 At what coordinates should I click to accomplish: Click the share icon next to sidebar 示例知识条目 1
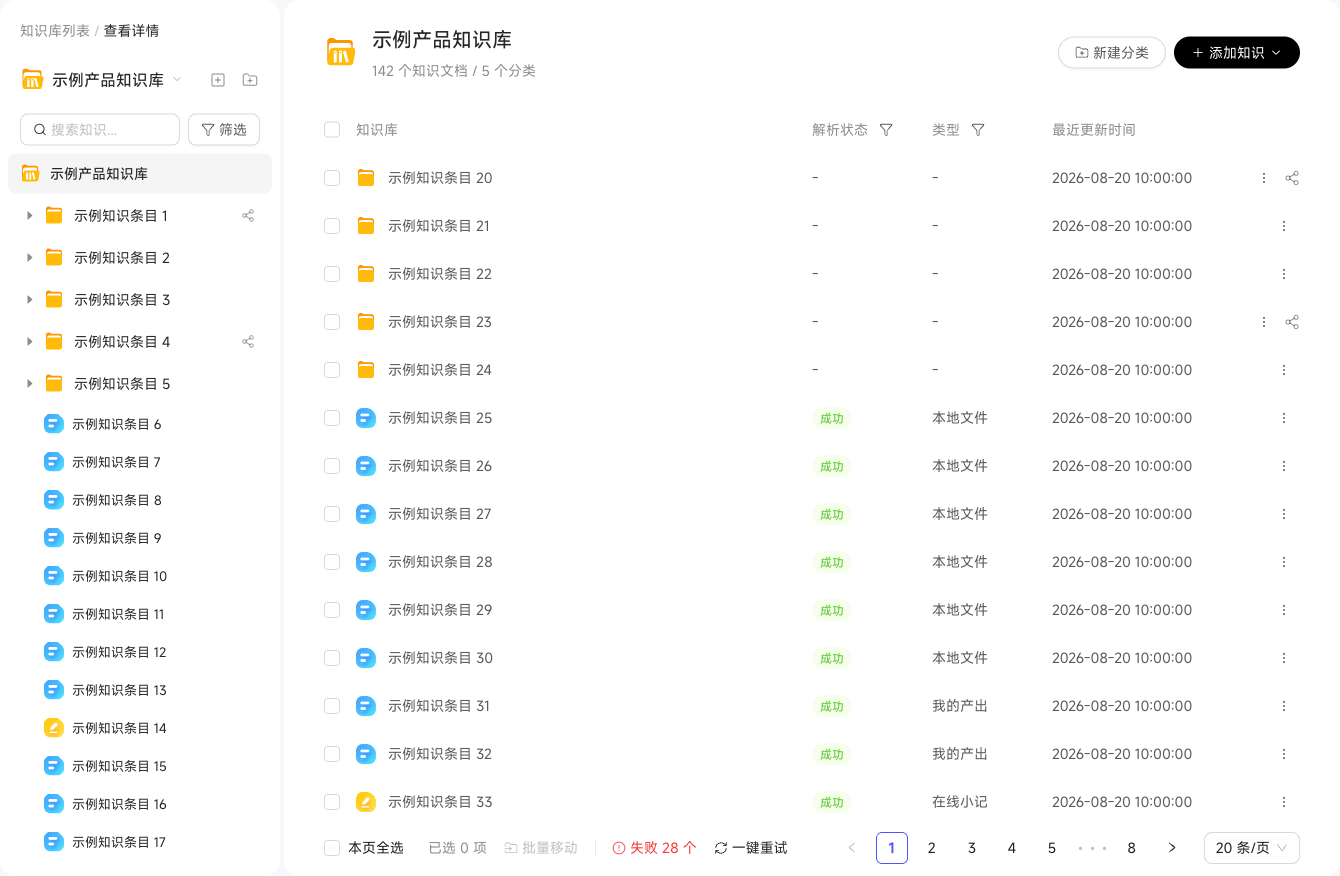coord(248,215)
